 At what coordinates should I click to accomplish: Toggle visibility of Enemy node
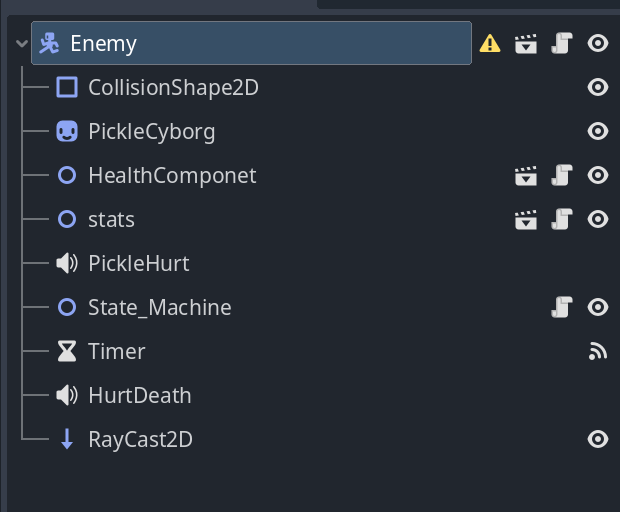(x=598, y=43)
